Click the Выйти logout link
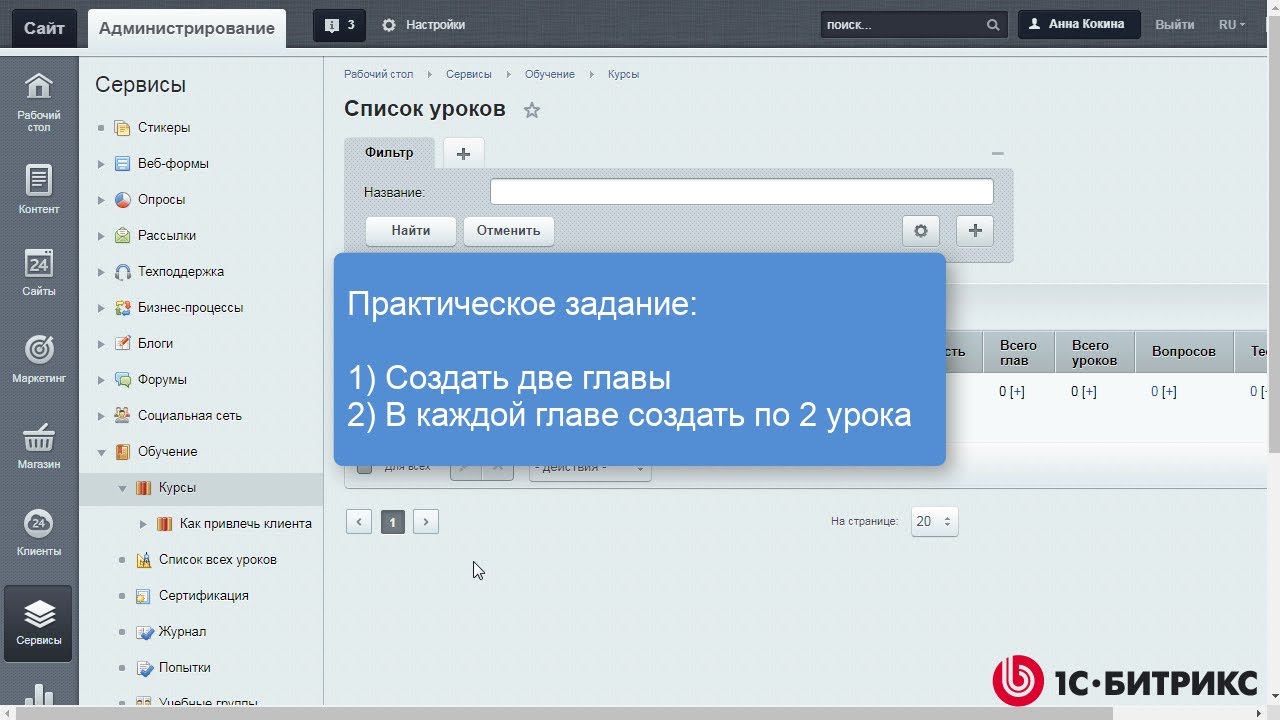This screenshot has height=720, width=1280. tap(1175, 25)
